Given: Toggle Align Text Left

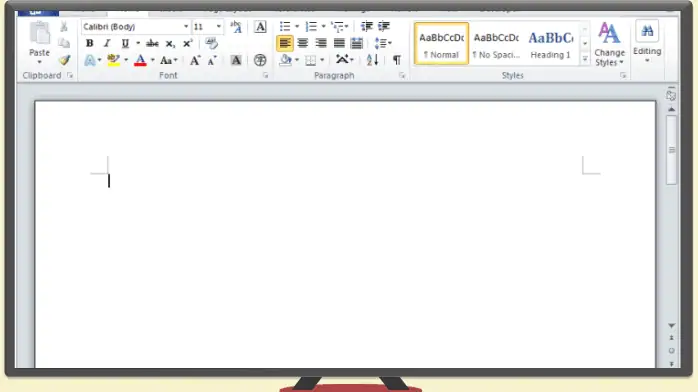Looking at the screenshot, I should 285,43.
